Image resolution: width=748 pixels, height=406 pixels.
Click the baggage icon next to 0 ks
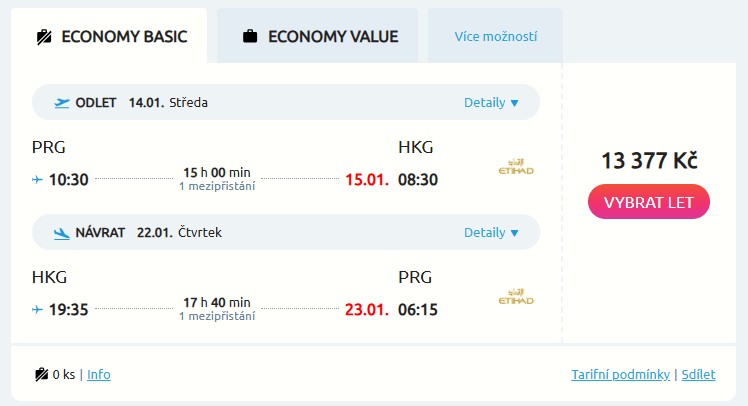pos(42,375)
